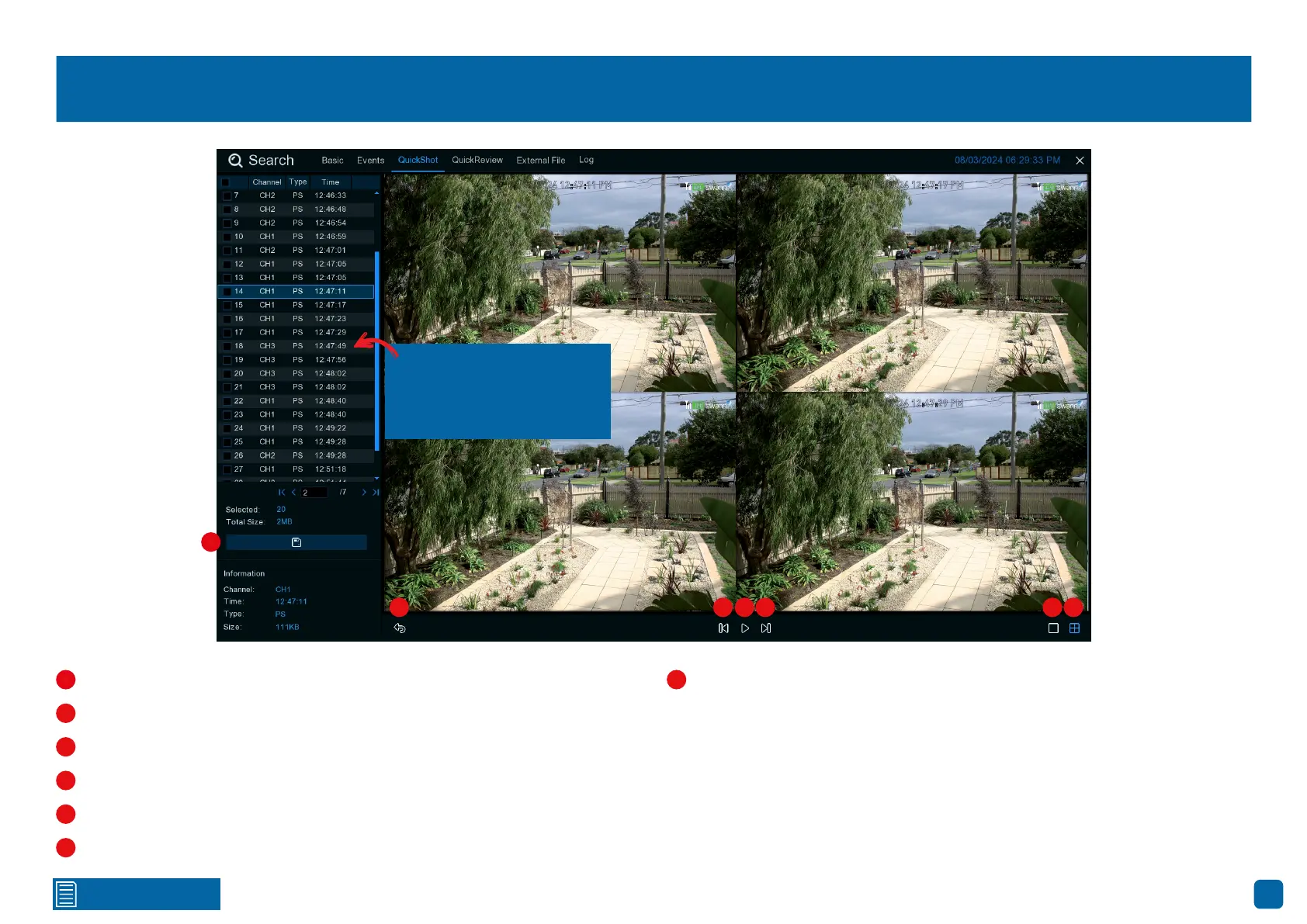The height and width of the screenshot is (924, 1307).
Task: Click the return arrow icon below the previews
Action: pyautogui.click(x=400, y=628)
